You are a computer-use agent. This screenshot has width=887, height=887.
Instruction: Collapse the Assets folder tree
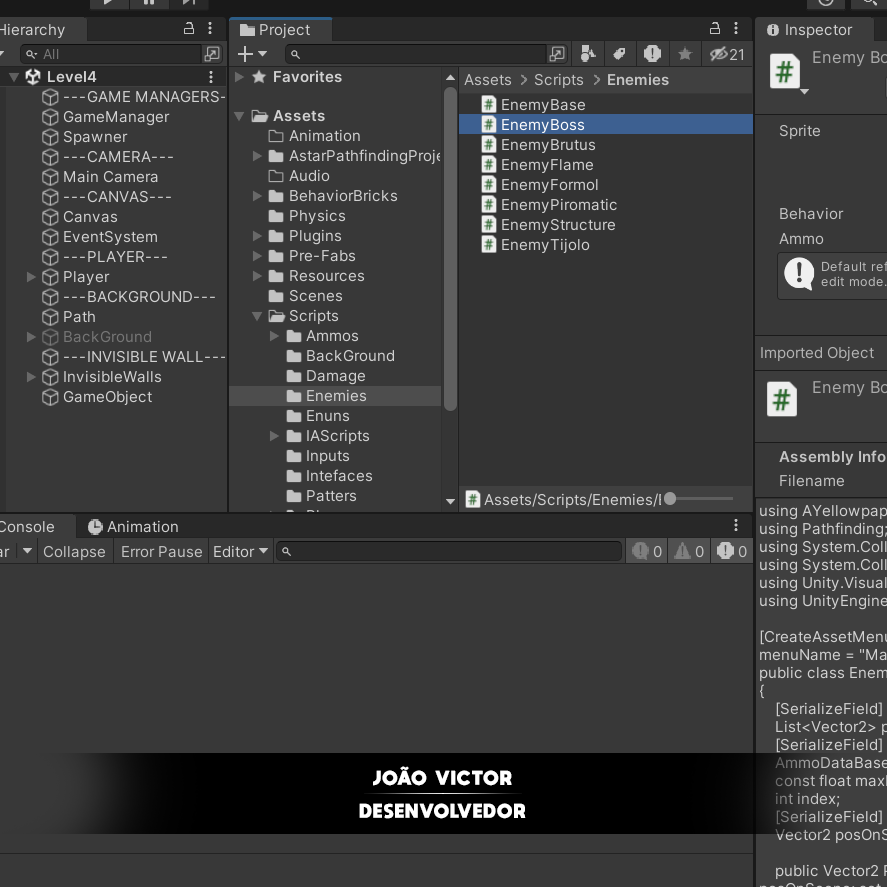[x=240, y=116]
